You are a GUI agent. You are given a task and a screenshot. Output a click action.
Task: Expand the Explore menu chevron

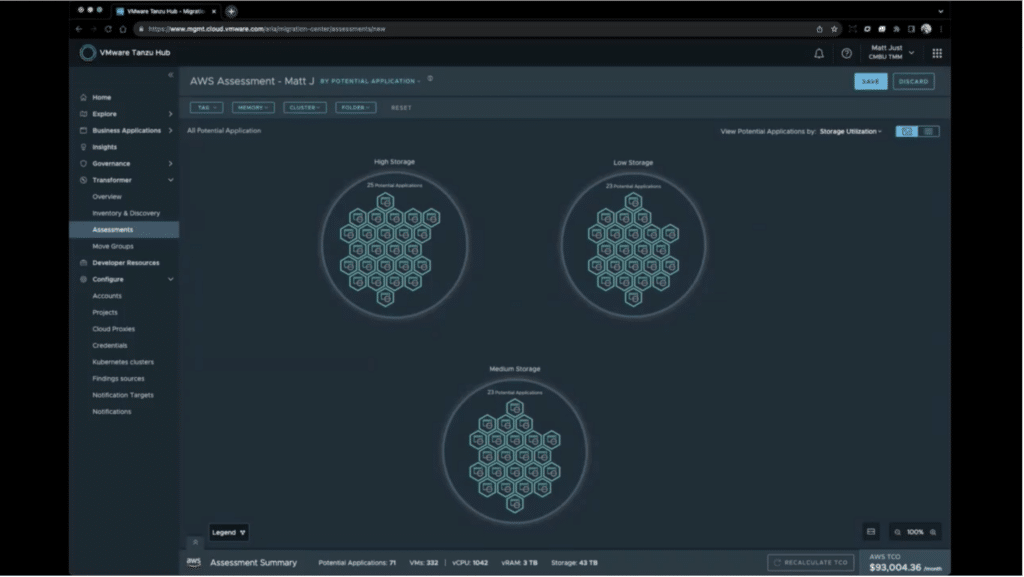tap(170, 114)
